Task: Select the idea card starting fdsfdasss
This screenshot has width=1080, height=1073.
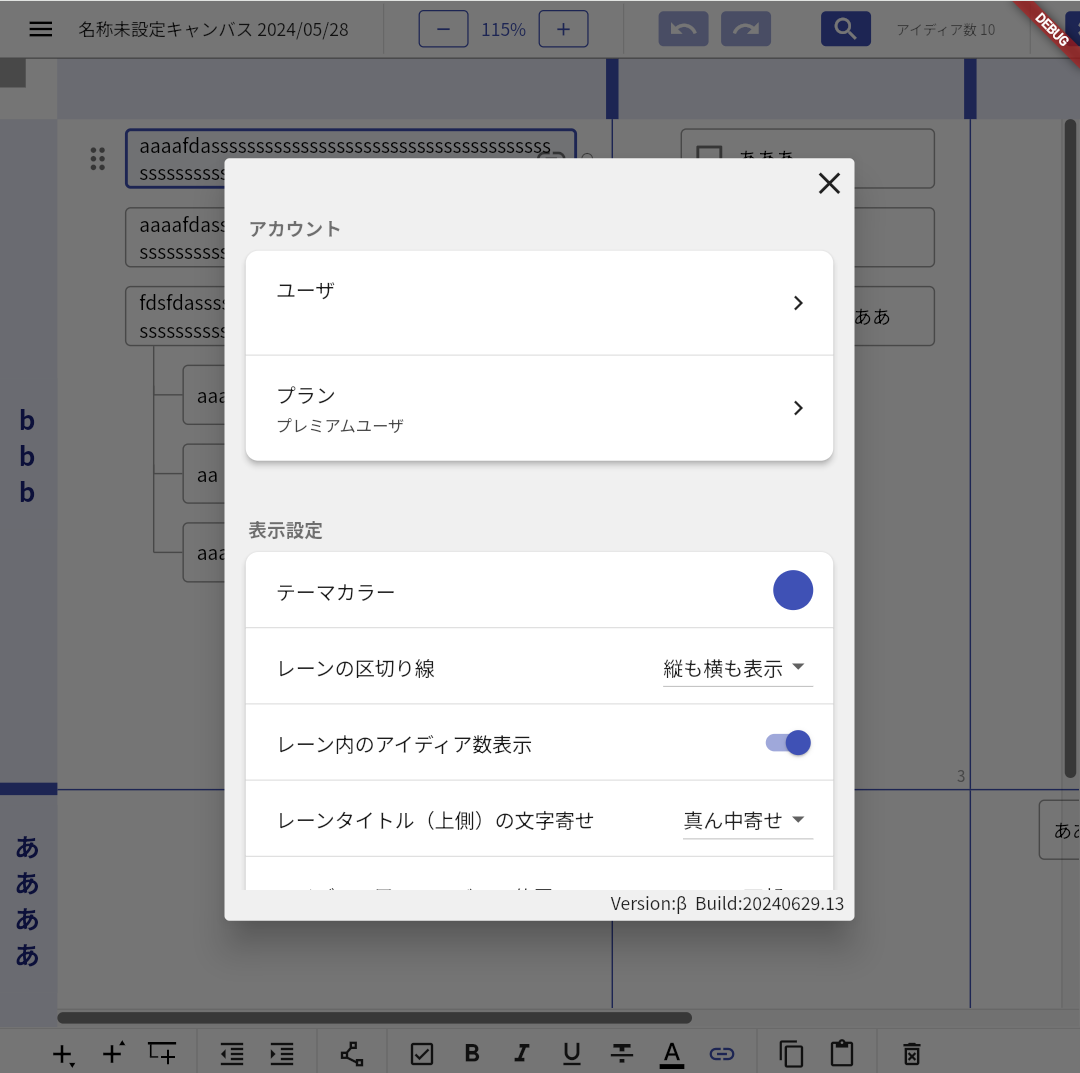Action: coord(175,316)
